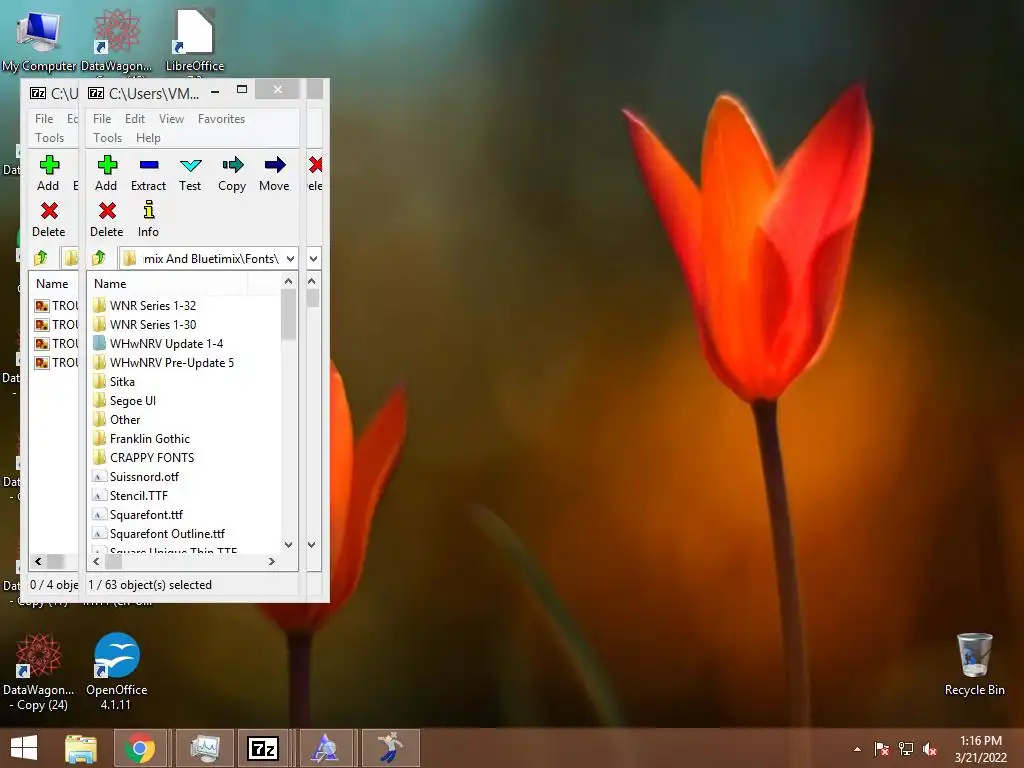Open the DataWagon shortcut beside My Computer
Viewport: 1024px width, 768px height.
pyautogui.click(x=116, y=40)
